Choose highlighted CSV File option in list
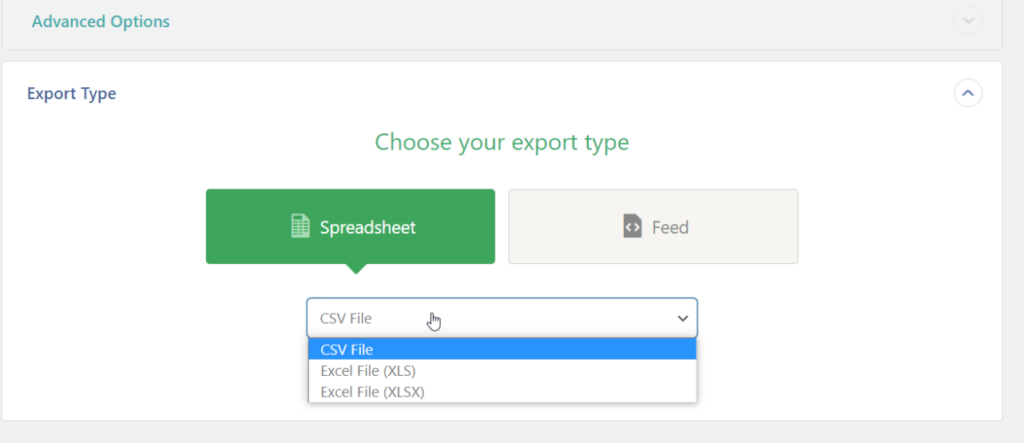This screenshot has width=1024, height=443. coord(502,350)
